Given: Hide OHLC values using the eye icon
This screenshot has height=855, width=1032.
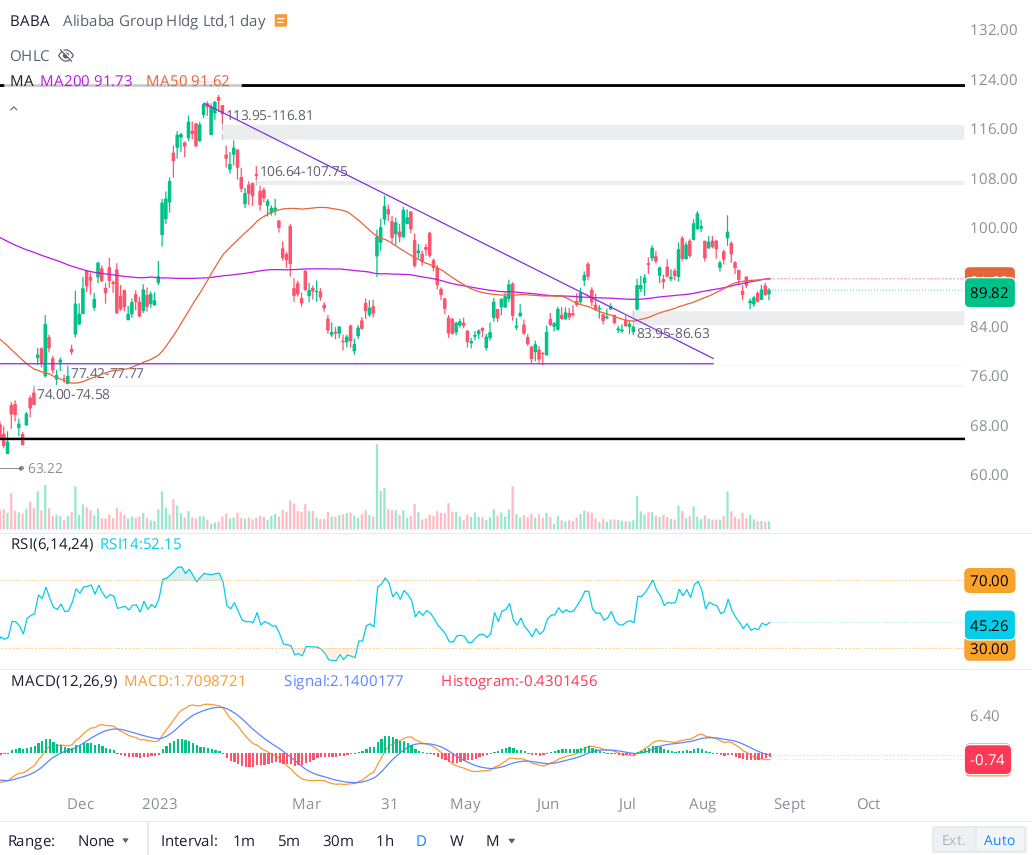Looking at the screenshot, I should (x=65, y=55).
